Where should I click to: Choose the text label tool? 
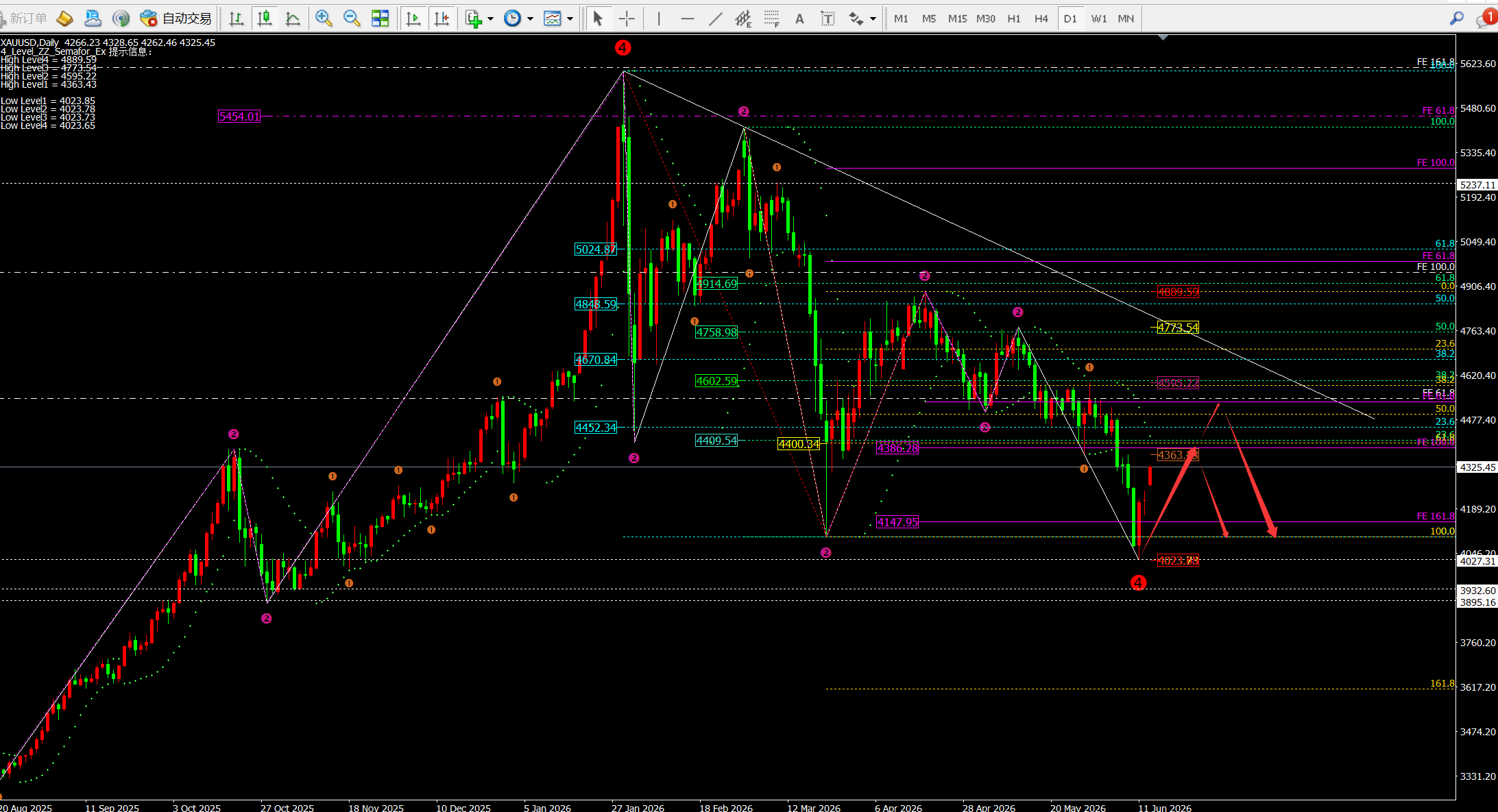pos(799,19)
